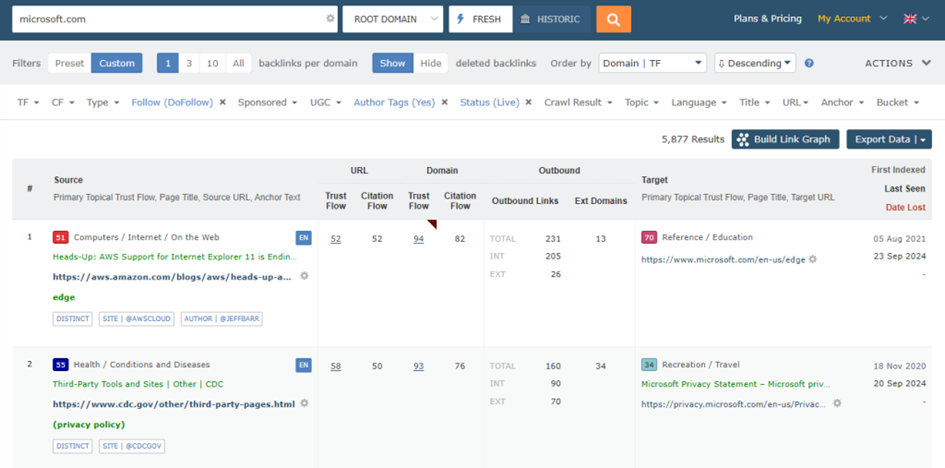Click the SITE | @AWSCLOUD tag
The image size is (945, 468).
136,319
